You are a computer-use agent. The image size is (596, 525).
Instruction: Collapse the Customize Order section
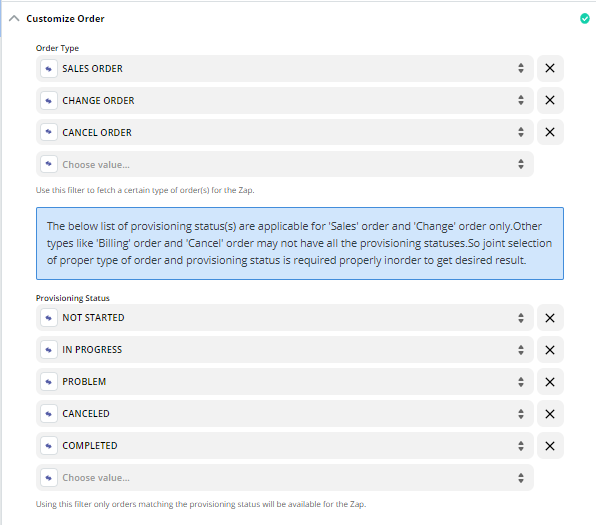[x=14, y=18]
